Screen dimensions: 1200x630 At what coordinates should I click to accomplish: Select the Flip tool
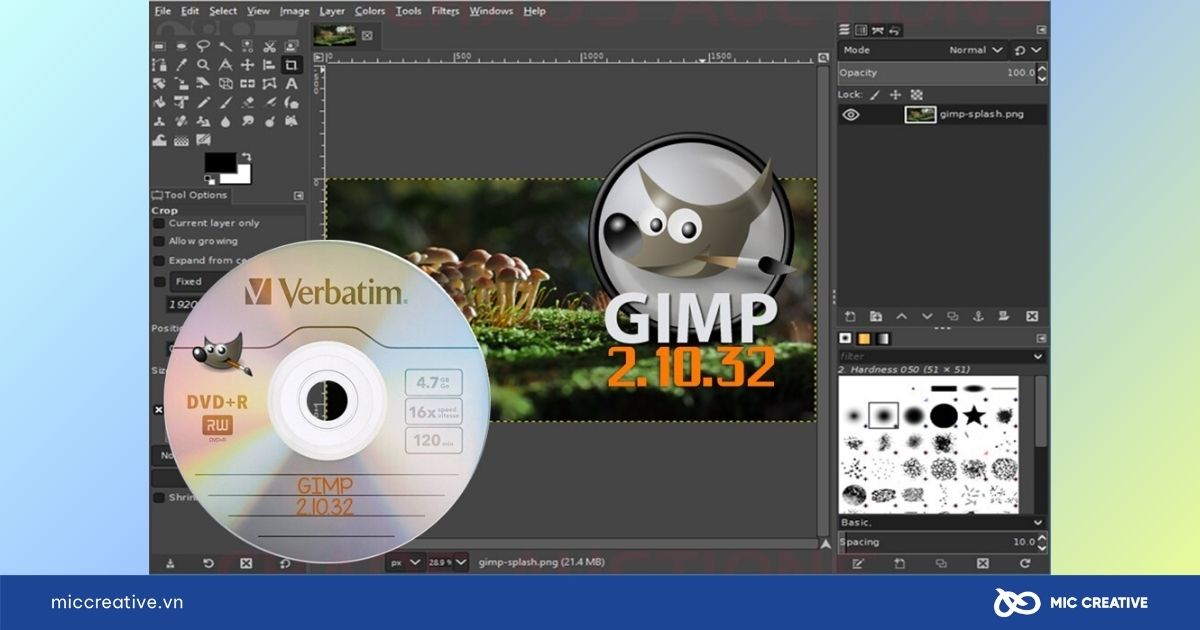pos(247,83)
